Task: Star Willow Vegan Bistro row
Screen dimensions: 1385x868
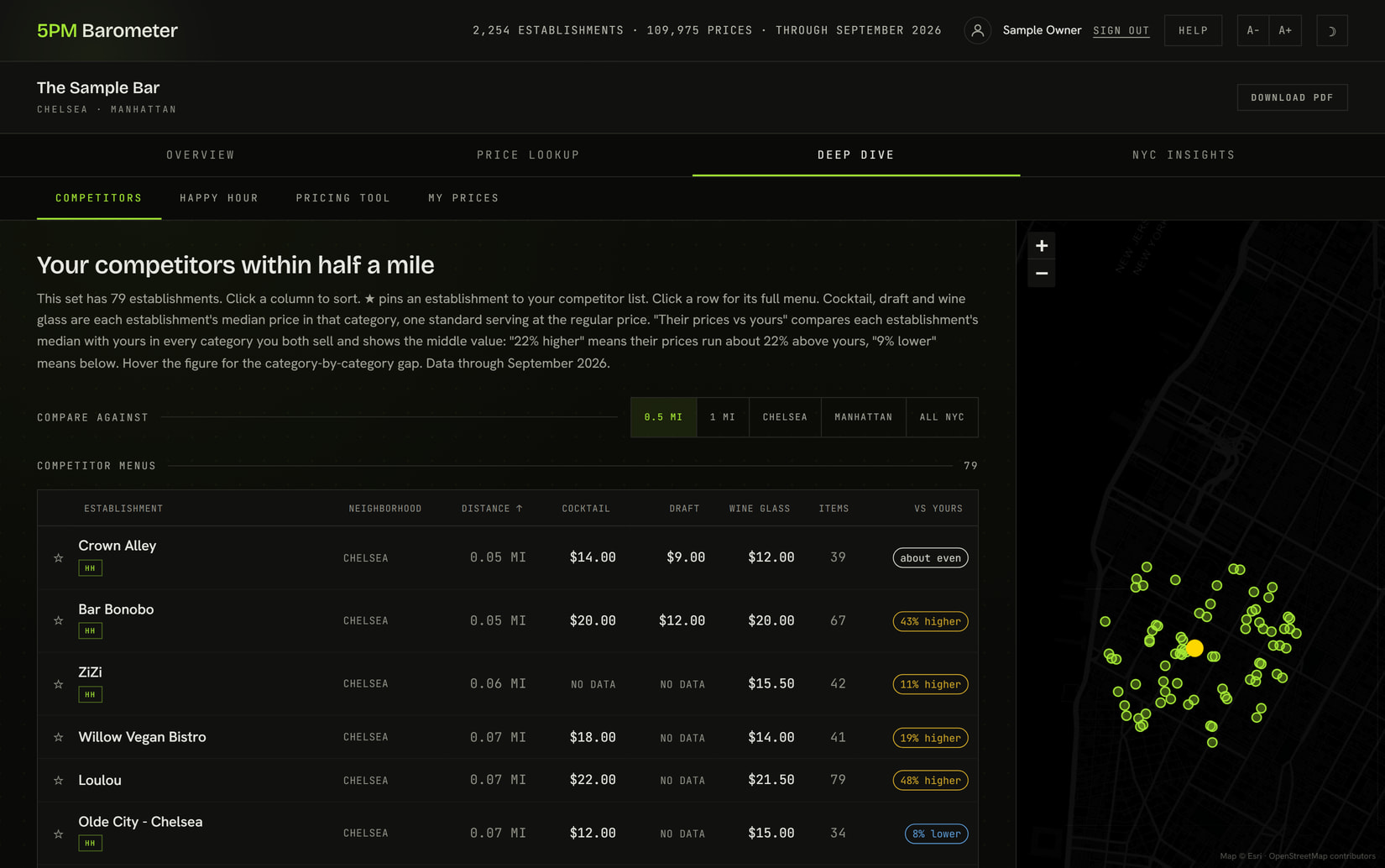Action: 58,737
